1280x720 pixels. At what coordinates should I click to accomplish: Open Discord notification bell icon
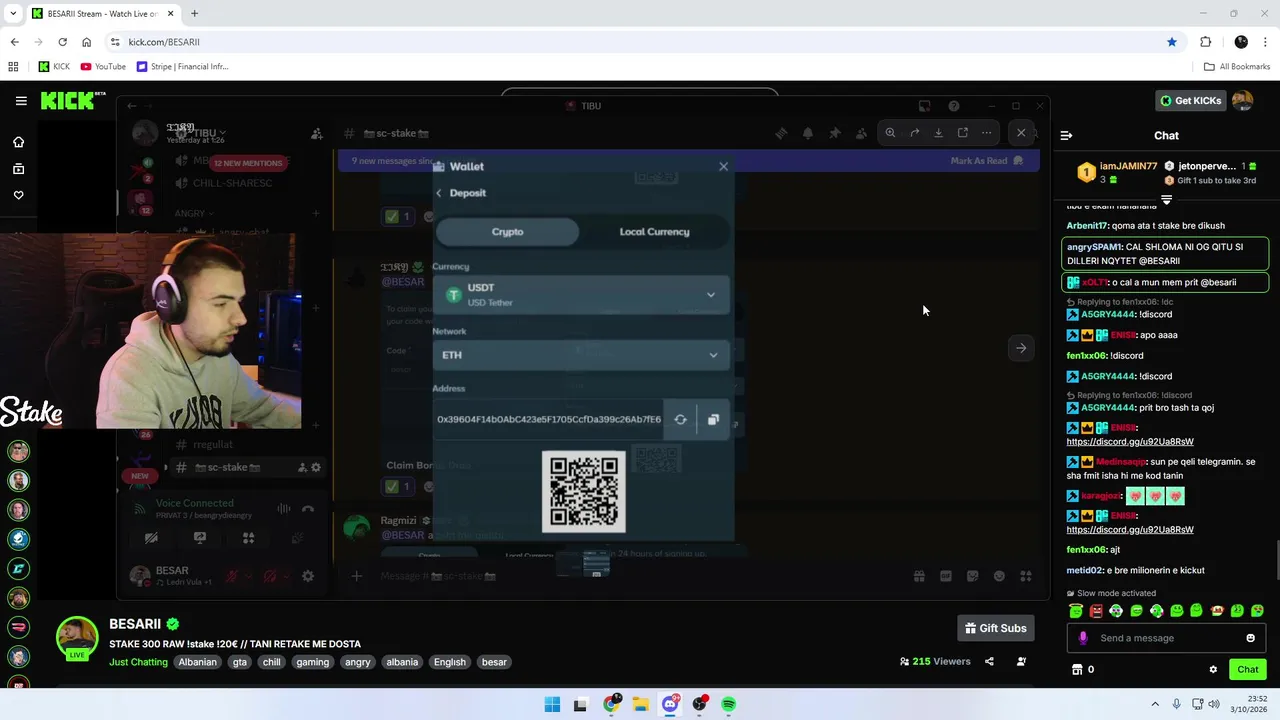808,133
